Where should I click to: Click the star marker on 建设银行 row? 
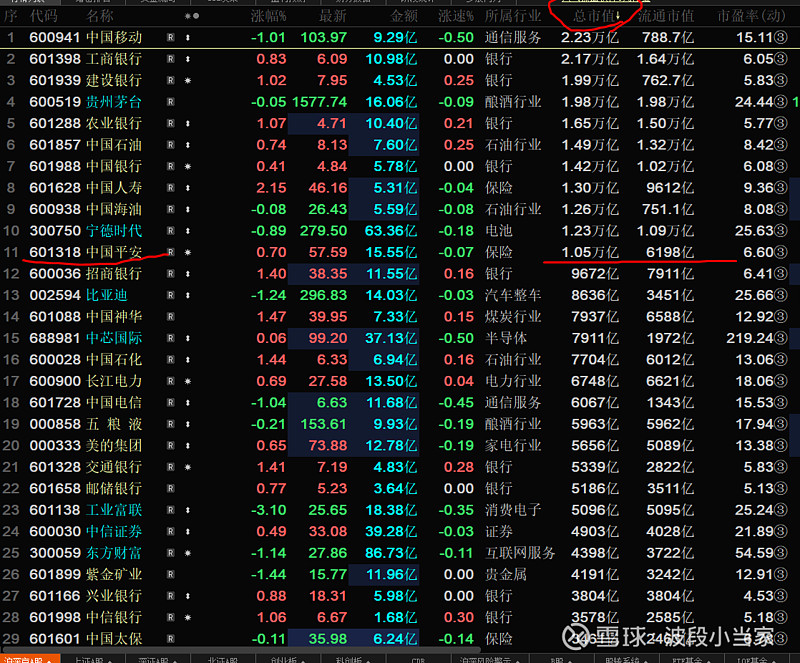tap(188, 81)
